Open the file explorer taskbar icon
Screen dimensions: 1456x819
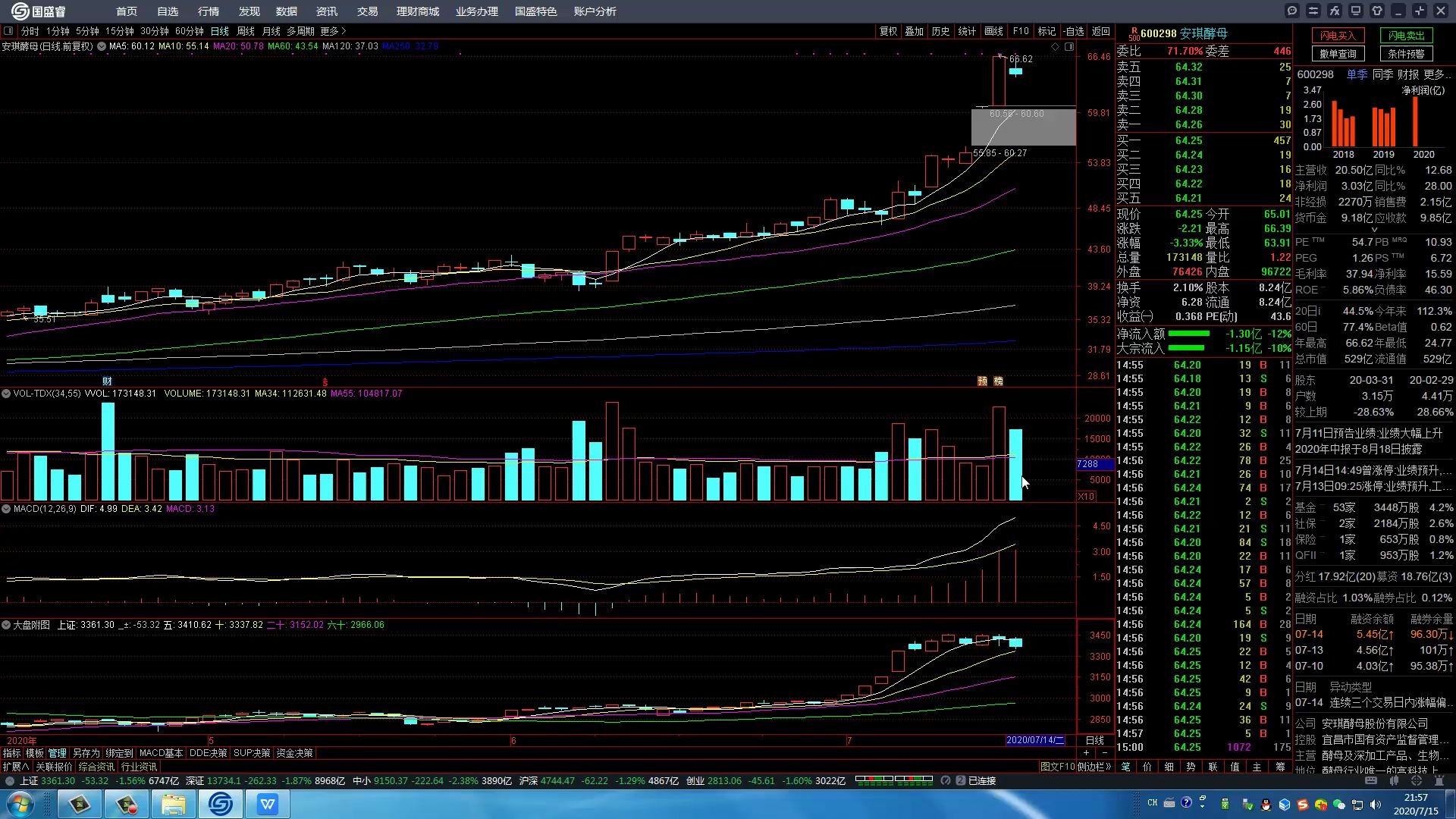pos(174,804)
